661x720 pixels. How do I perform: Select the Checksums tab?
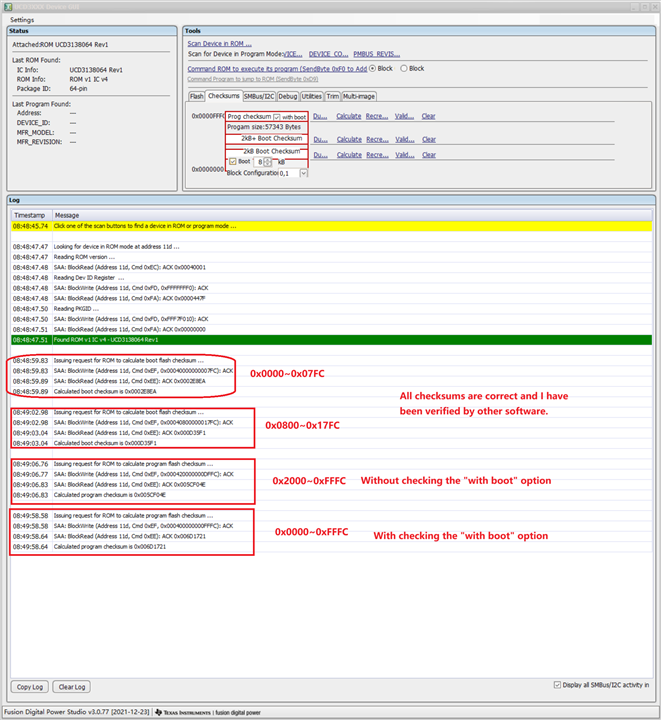coord(224,96)
